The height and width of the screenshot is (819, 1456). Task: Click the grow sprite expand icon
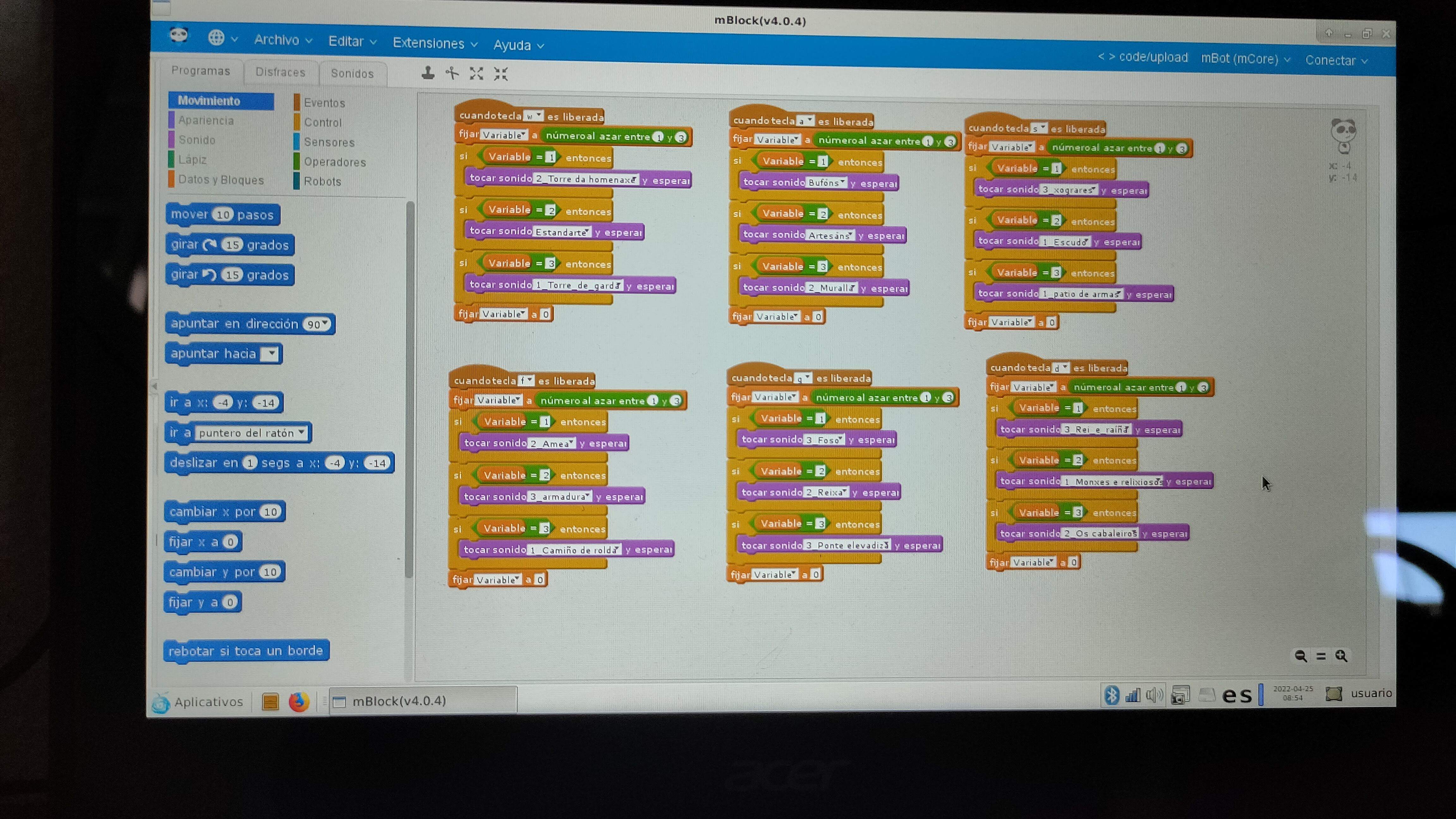tap(476, 74)
